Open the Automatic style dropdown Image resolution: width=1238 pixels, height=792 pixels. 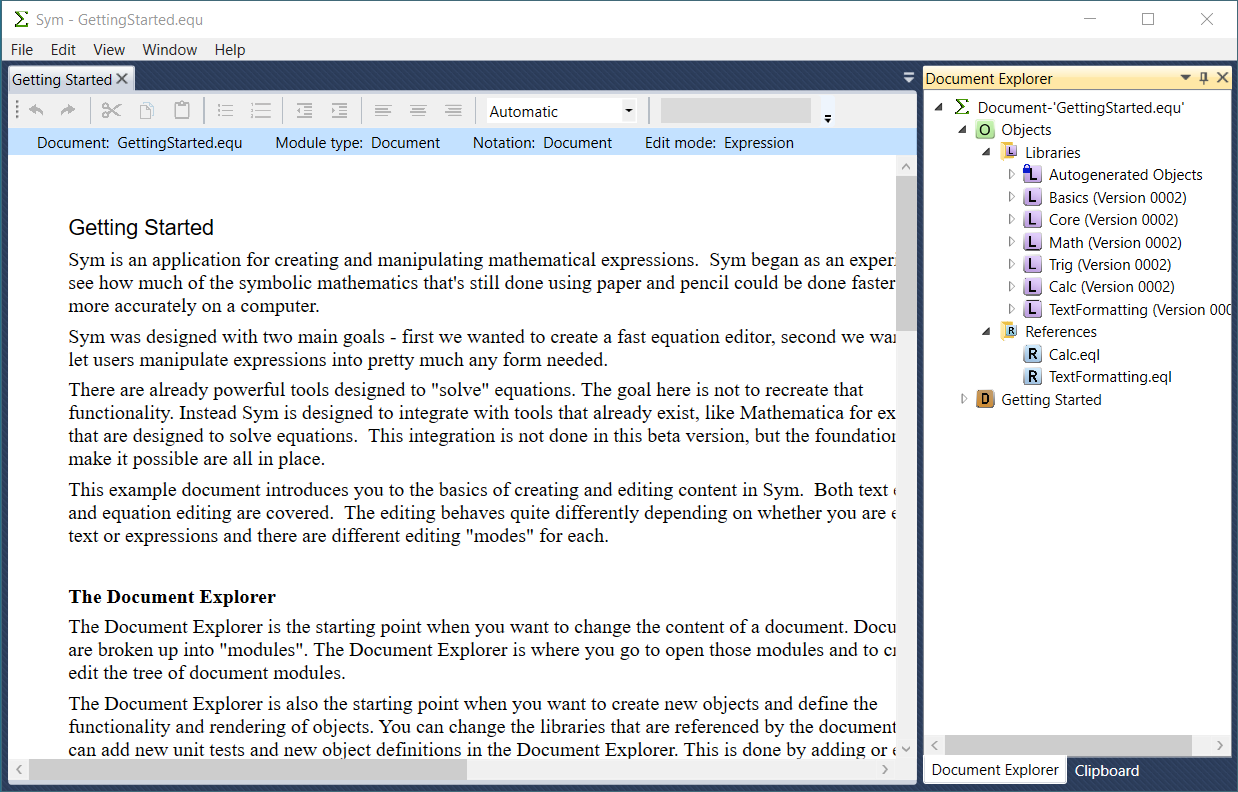coord(629,111)
